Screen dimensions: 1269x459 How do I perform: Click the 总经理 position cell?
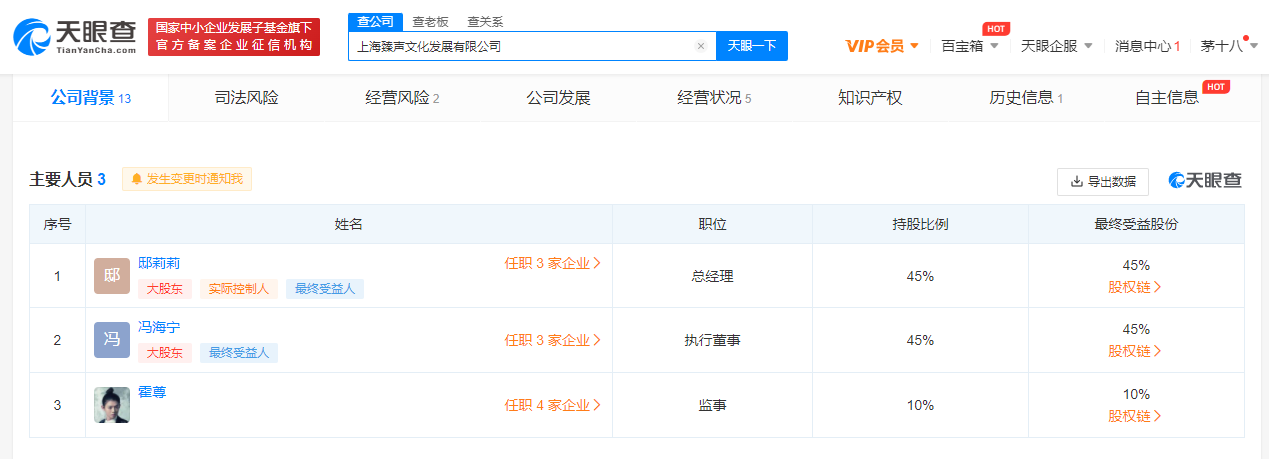coord(712,276)
